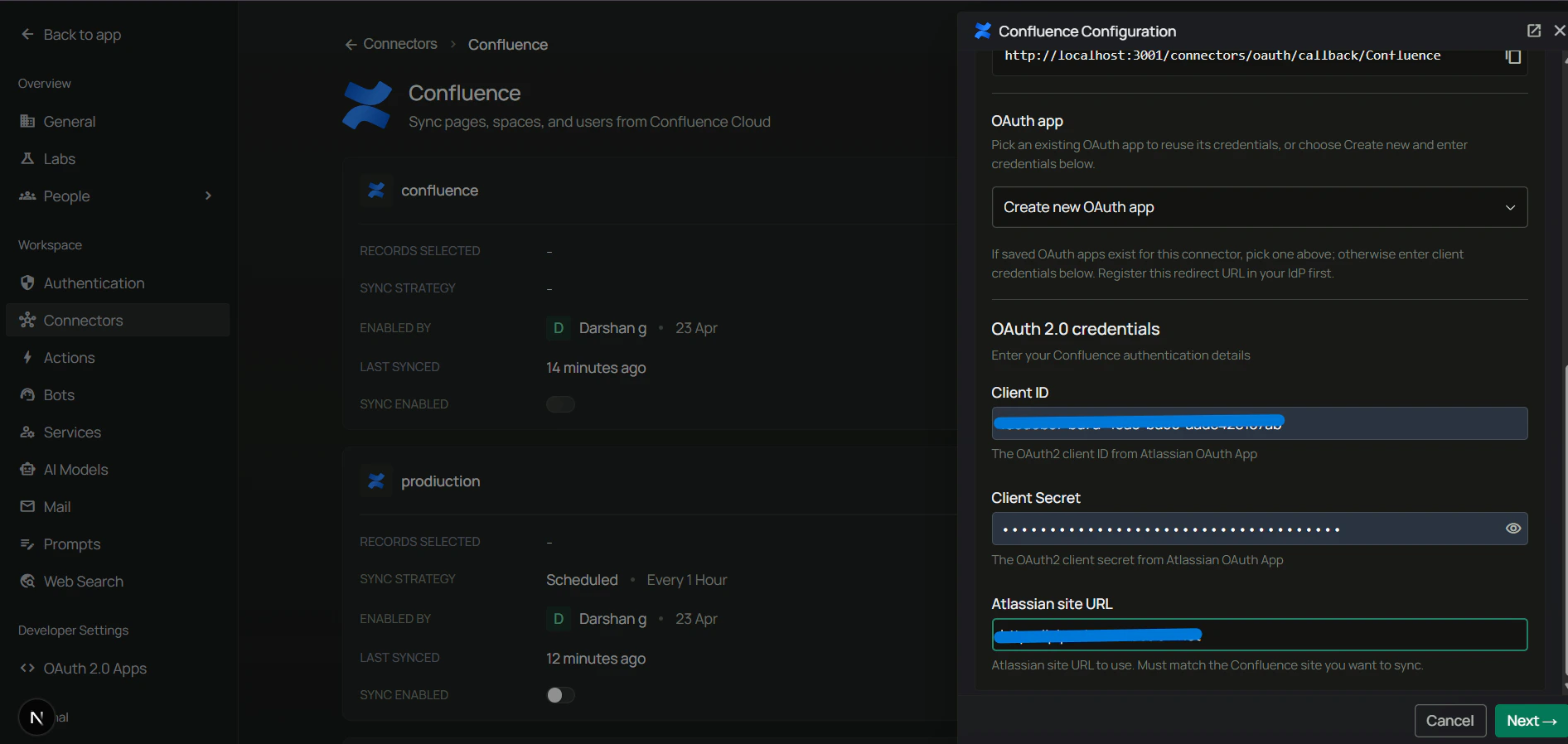Click the large Confluence logo

pos(367,105)
